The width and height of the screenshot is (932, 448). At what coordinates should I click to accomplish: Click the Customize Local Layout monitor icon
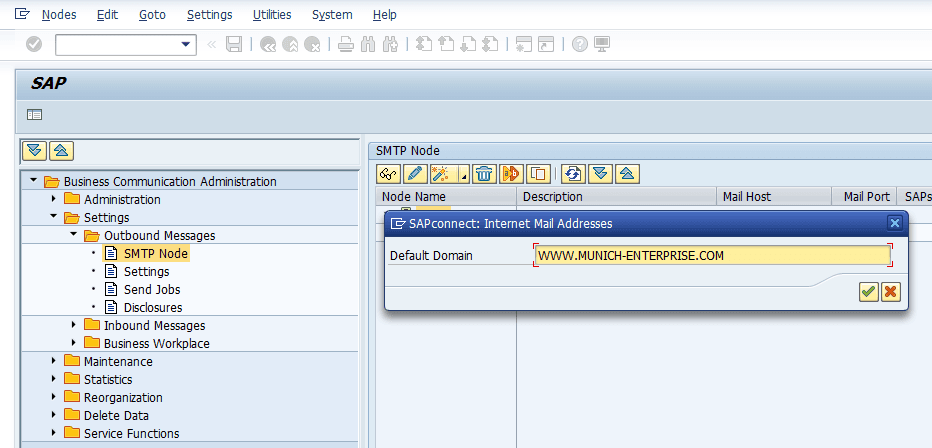[x=602, y=45]
